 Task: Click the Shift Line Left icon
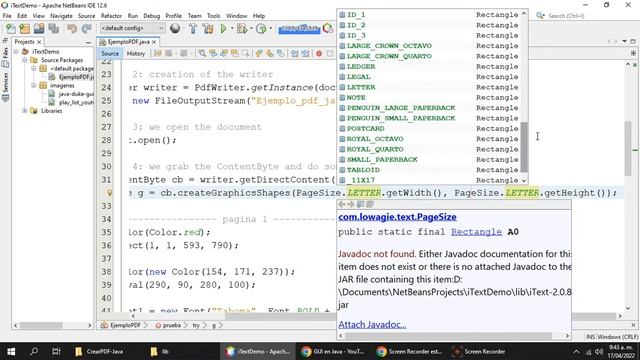[294, 53]
